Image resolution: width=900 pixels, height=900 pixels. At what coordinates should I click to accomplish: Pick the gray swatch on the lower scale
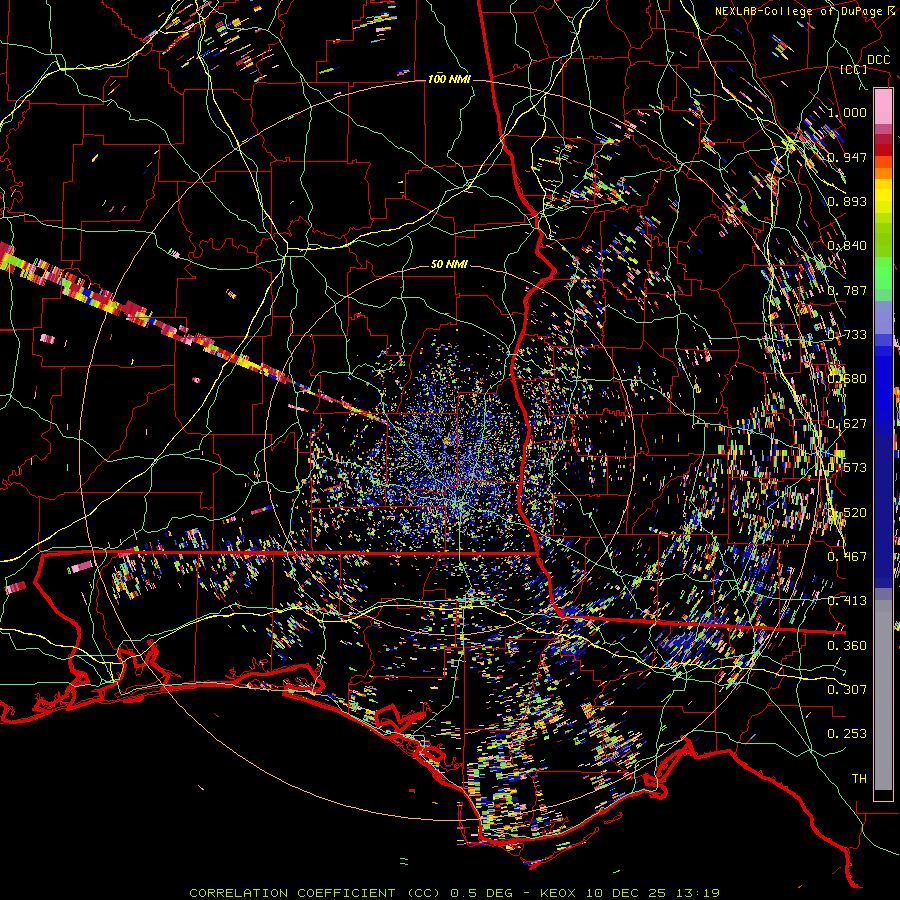(x=883, y=695)
